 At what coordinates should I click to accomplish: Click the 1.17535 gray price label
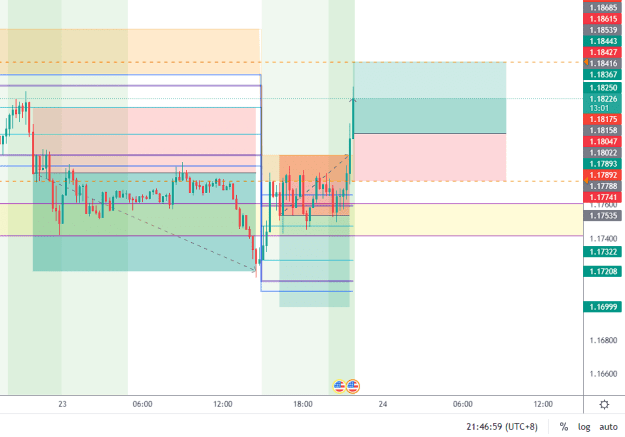603,216
